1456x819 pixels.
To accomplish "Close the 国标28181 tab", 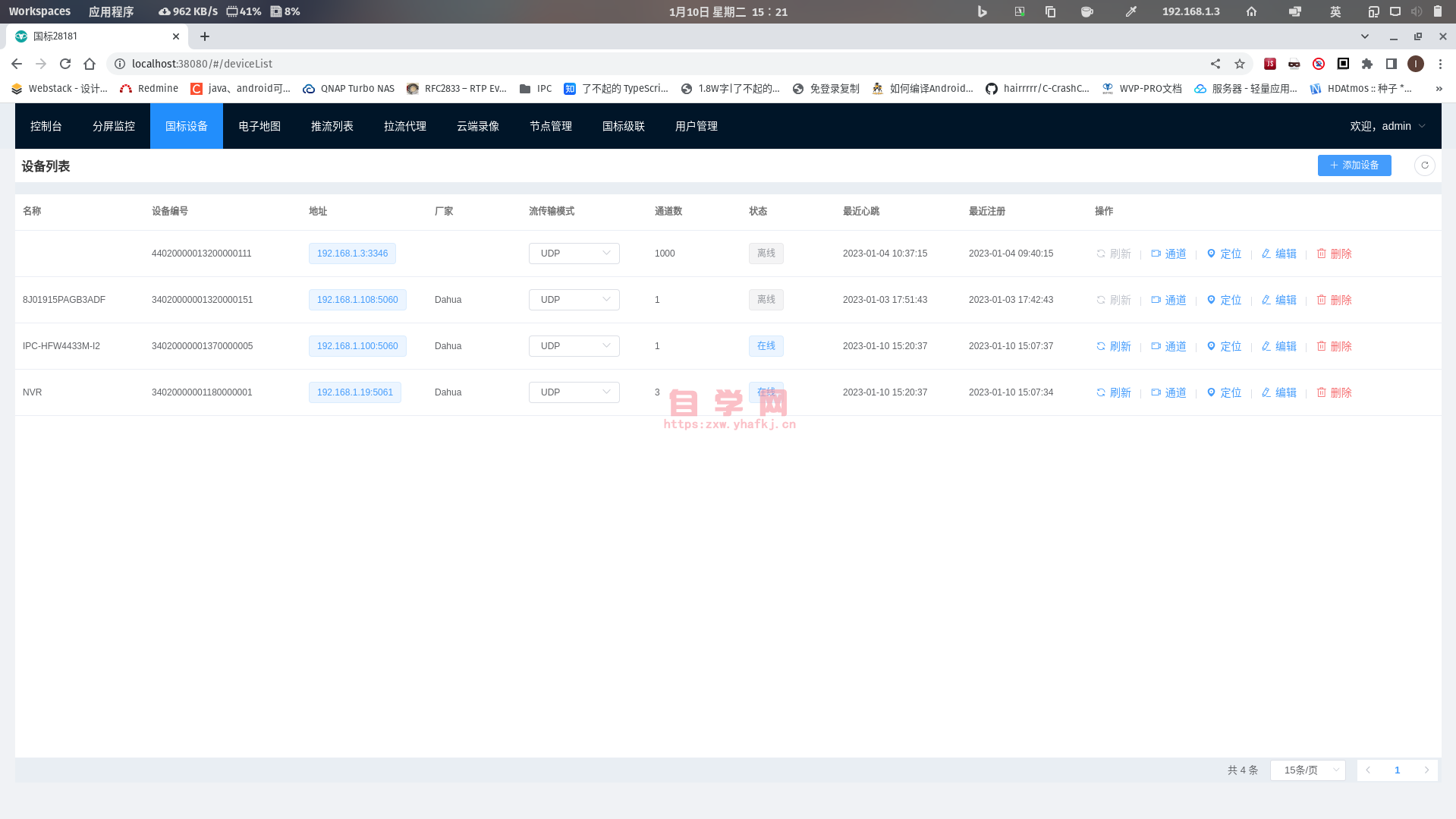I will click(176, 36).
